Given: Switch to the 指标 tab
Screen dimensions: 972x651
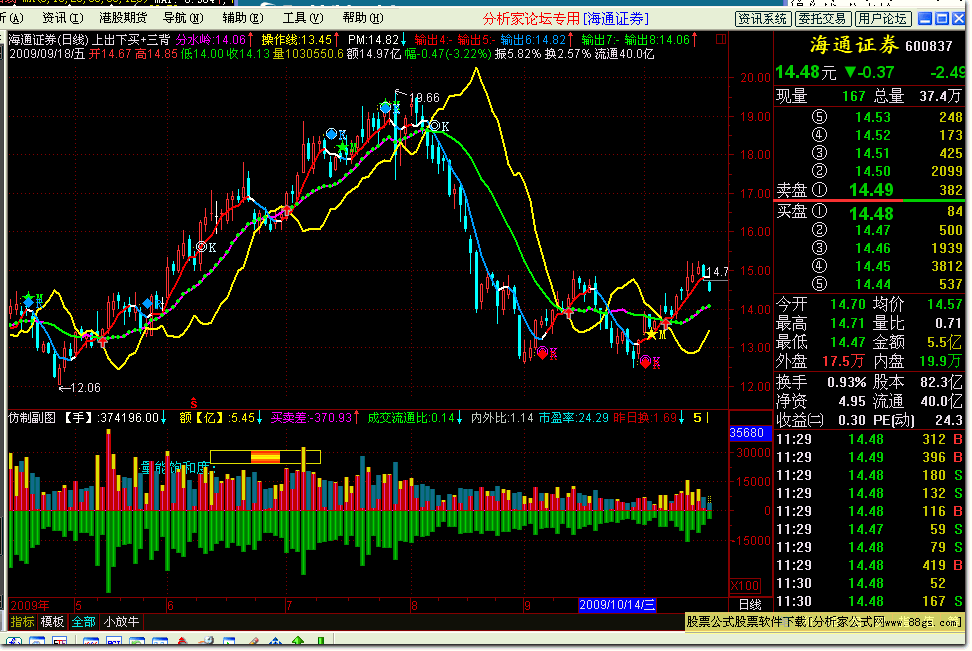Looking at the screenshot, I should (22, 621).
